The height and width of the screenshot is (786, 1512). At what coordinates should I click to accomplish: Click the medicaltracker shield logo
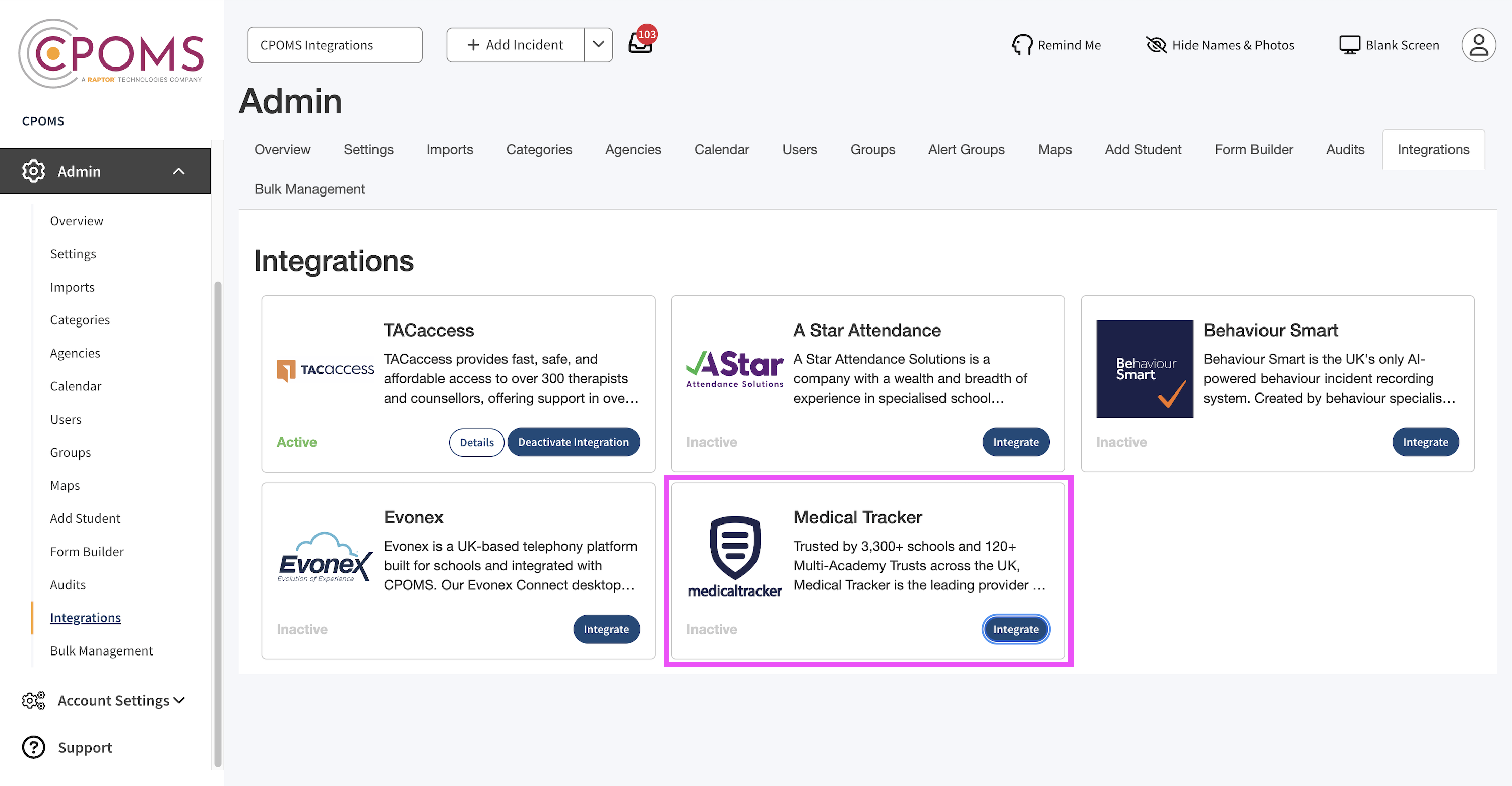(735, 557)
